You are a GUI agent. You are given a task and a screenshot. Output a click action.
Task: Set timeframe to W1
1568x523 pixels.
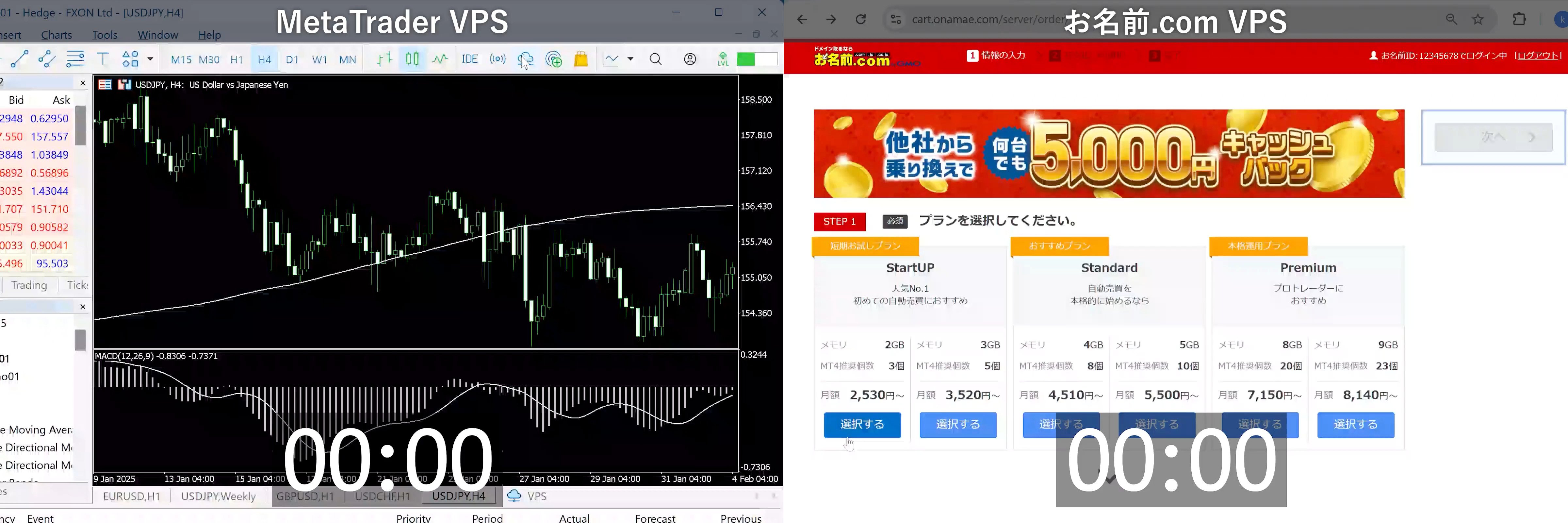pos(319,60)
